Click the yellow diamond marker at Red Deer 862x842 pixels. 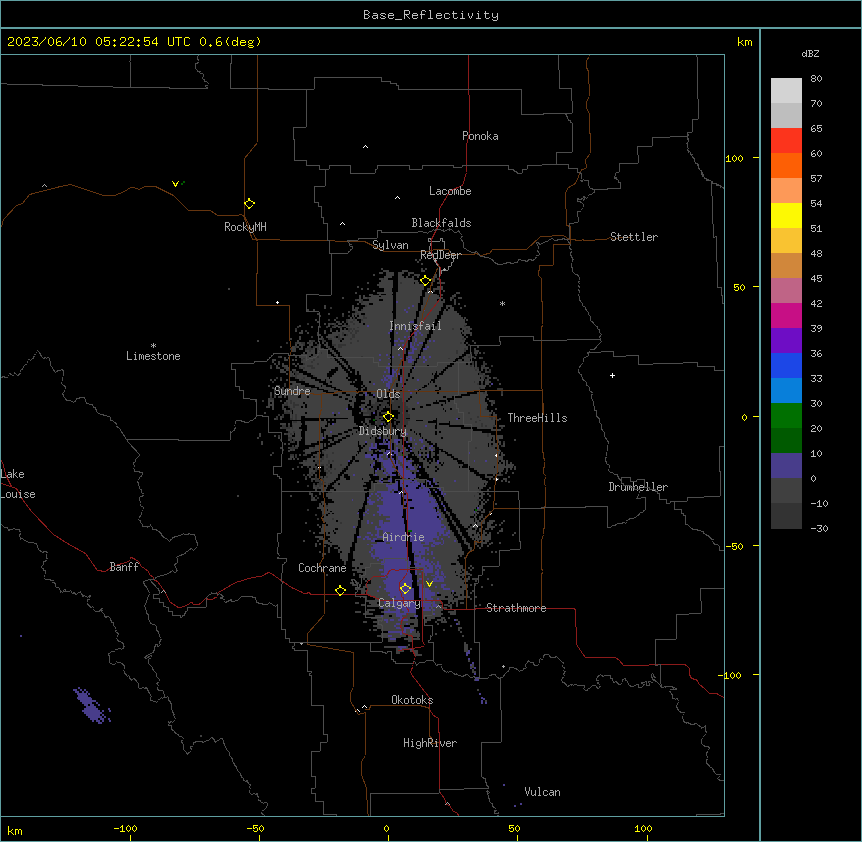[426, 281]
